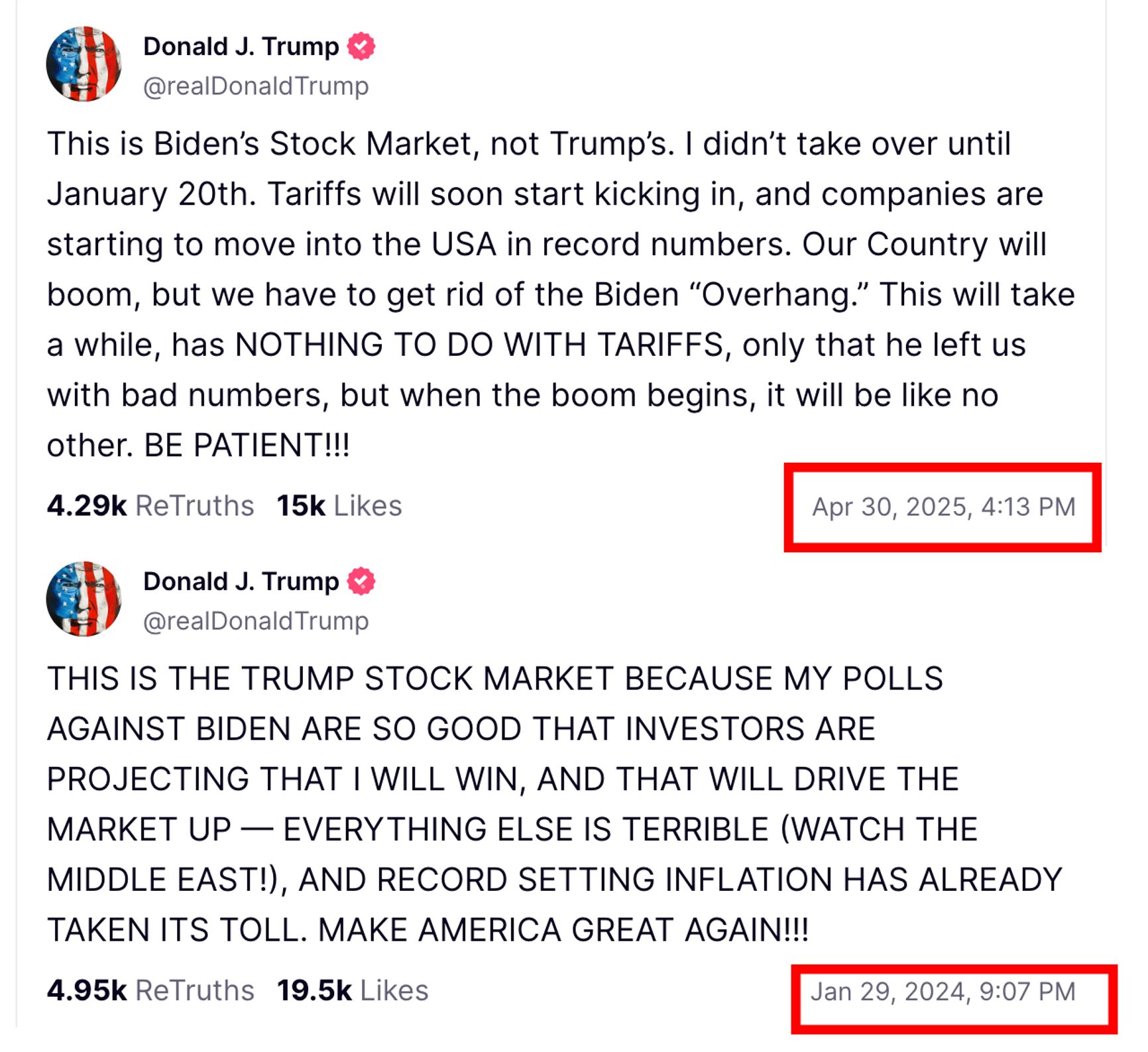Click the 'Biden's Stock Market' post text
The image size is (1148, 1052).
click(x=561, y=294)
